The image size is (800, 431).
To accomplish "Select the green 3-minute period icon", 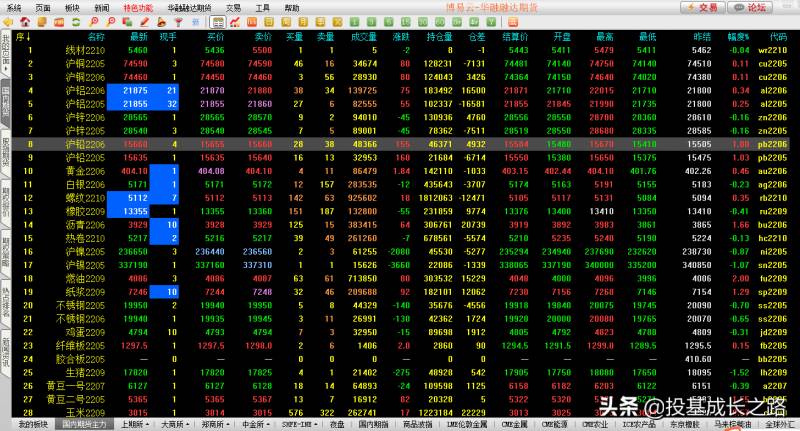I will (x=372, y=22).
